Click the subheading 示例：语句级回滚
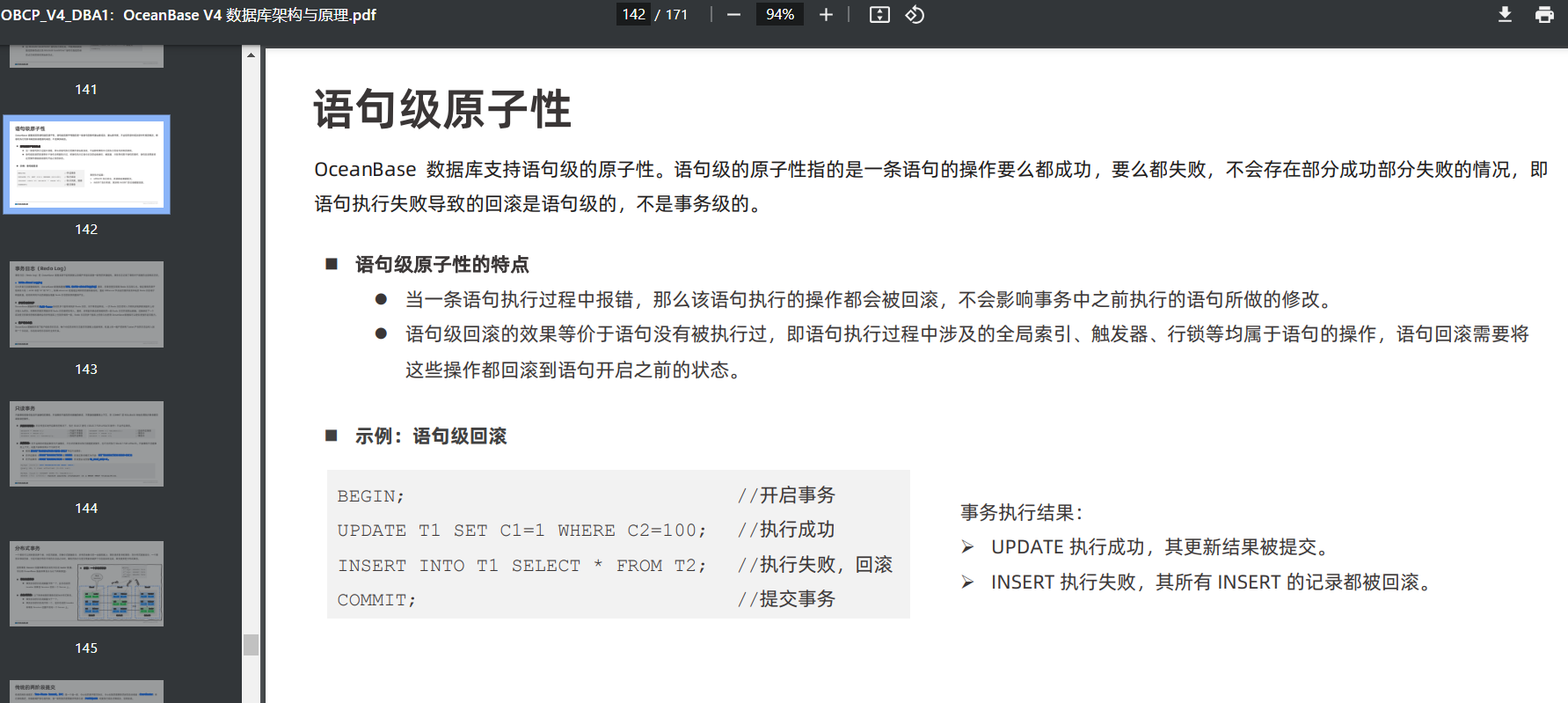This screenshot has width=1568, height=703. pyautogui.click(x=431, y=436)
